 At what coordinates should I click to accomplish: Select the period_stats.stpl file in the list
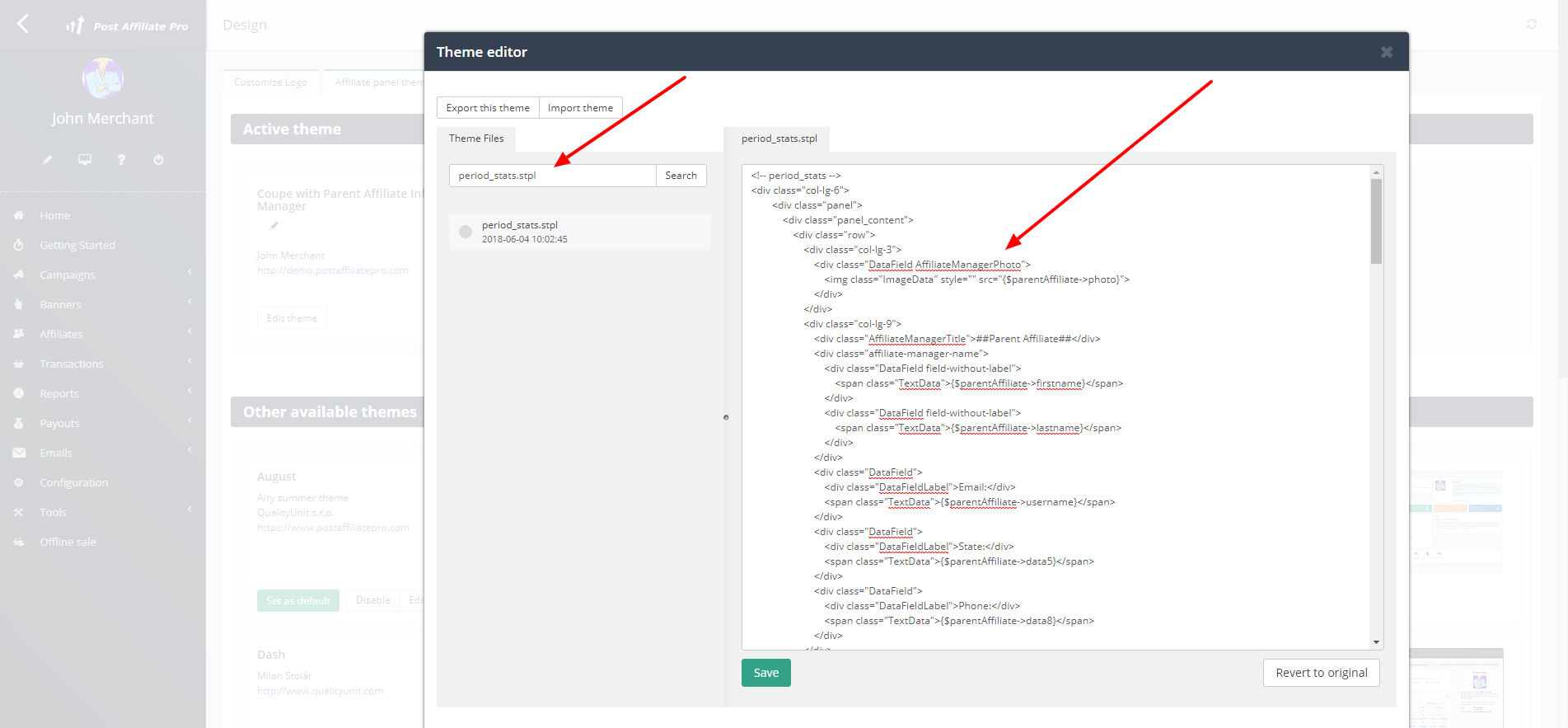tap(580, 232)
